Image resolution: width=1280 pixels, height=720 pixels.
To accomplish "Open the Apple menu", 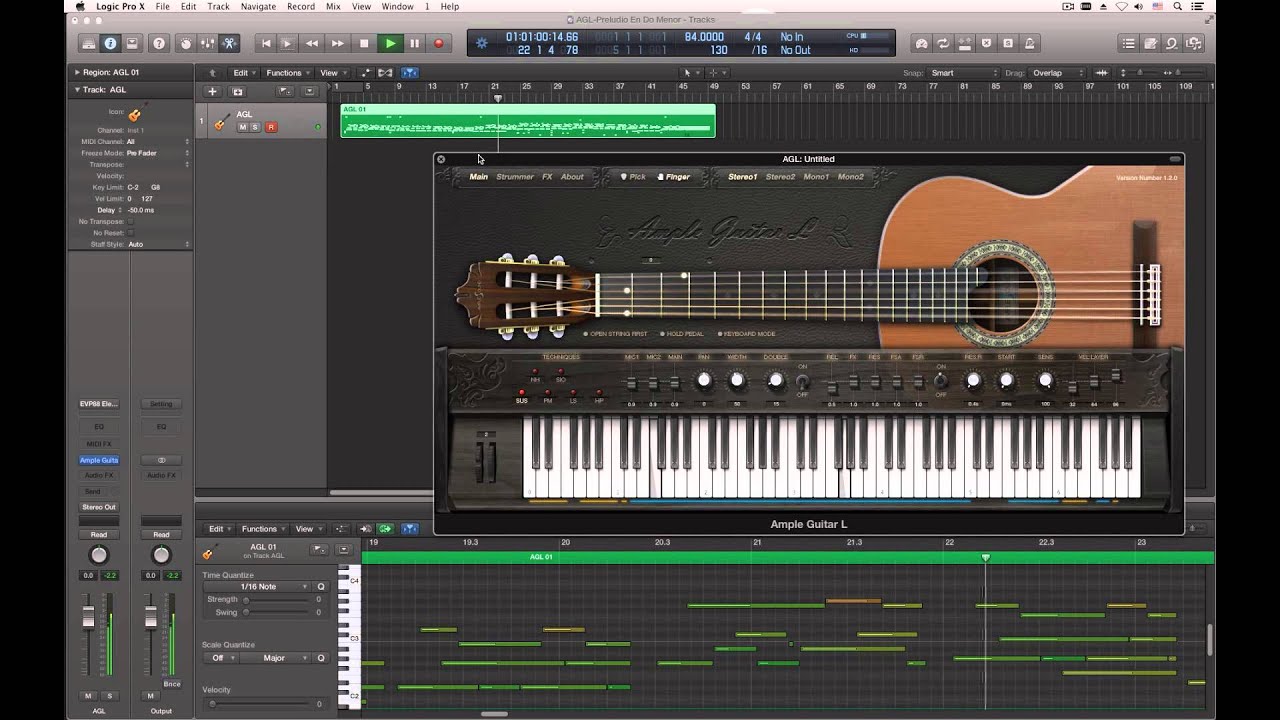I will click(80, 7).
